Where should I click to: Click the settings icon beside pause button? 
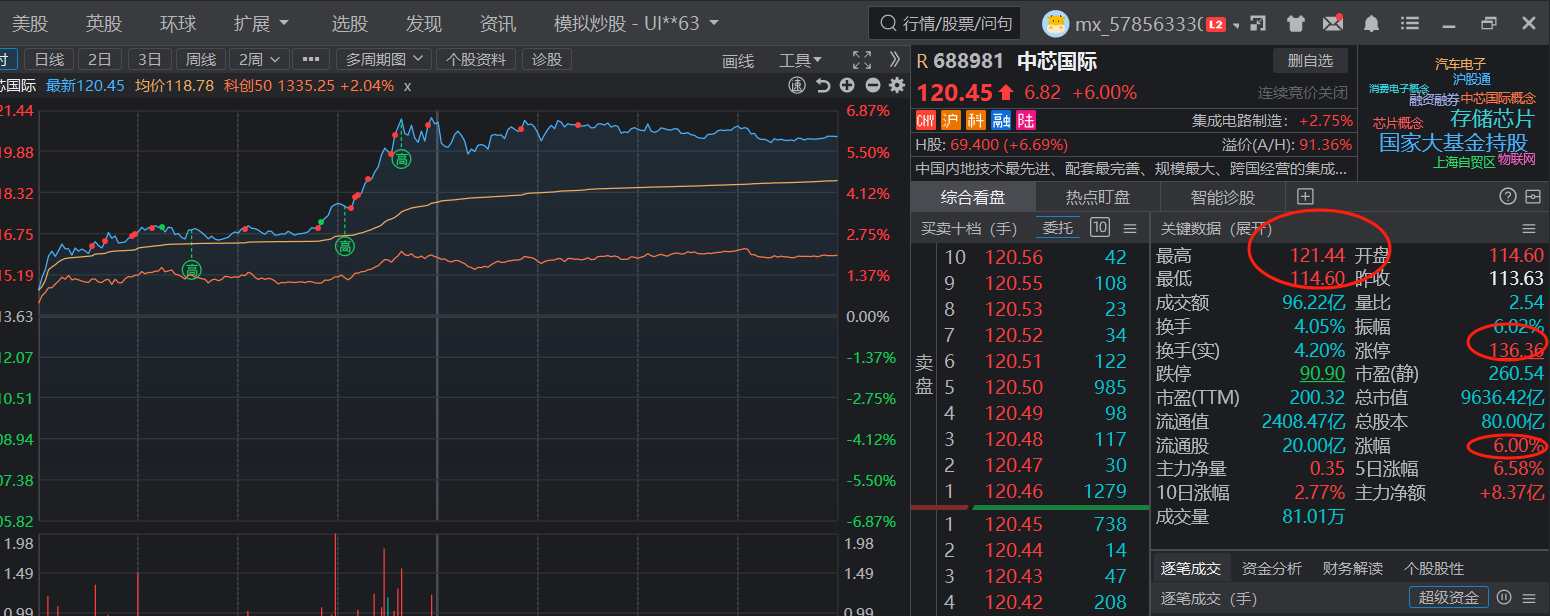tap(1530, 597)
